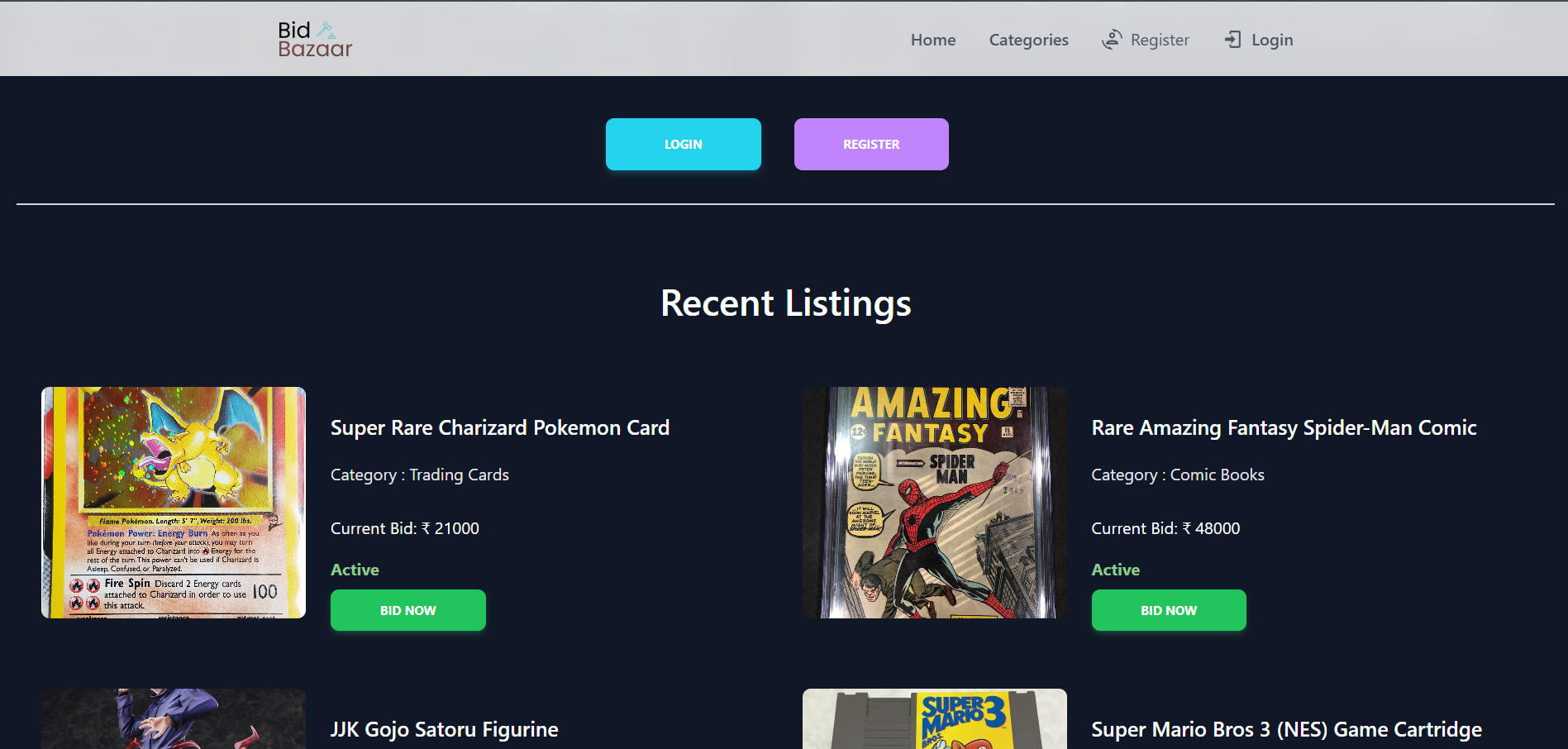Open the Super Mario Bros 3 cartridge thumbnail
1568x749 pixels.
pos(935,718)
